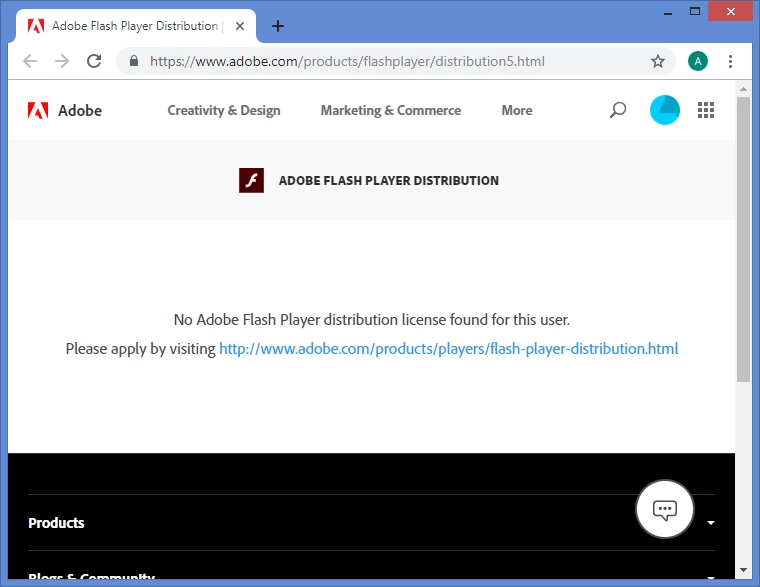
Task: Select the Adobe Flash Player Distribution tab
Action: pyautogui.click(x=136, y=26)
